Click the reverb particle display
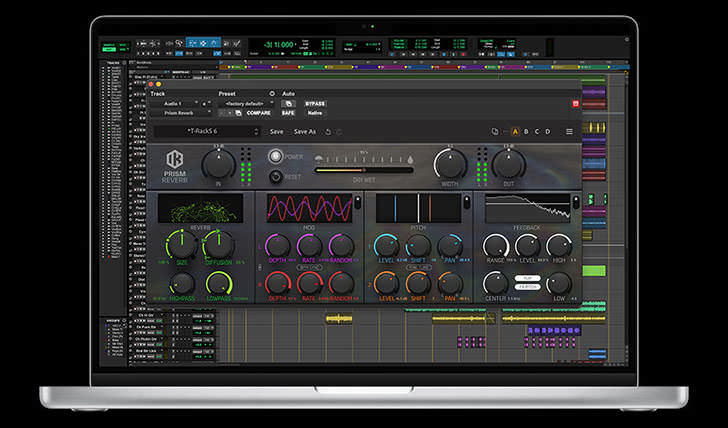 pyautogui.click(x=200, y=208)
